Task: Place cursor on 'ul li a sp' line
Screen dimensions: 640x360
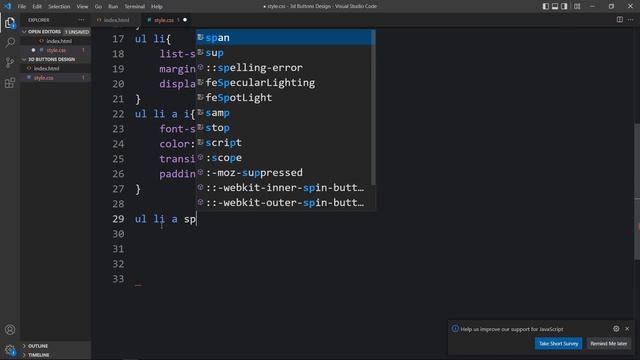Action: pyautogui.click(x=166, y=219)
